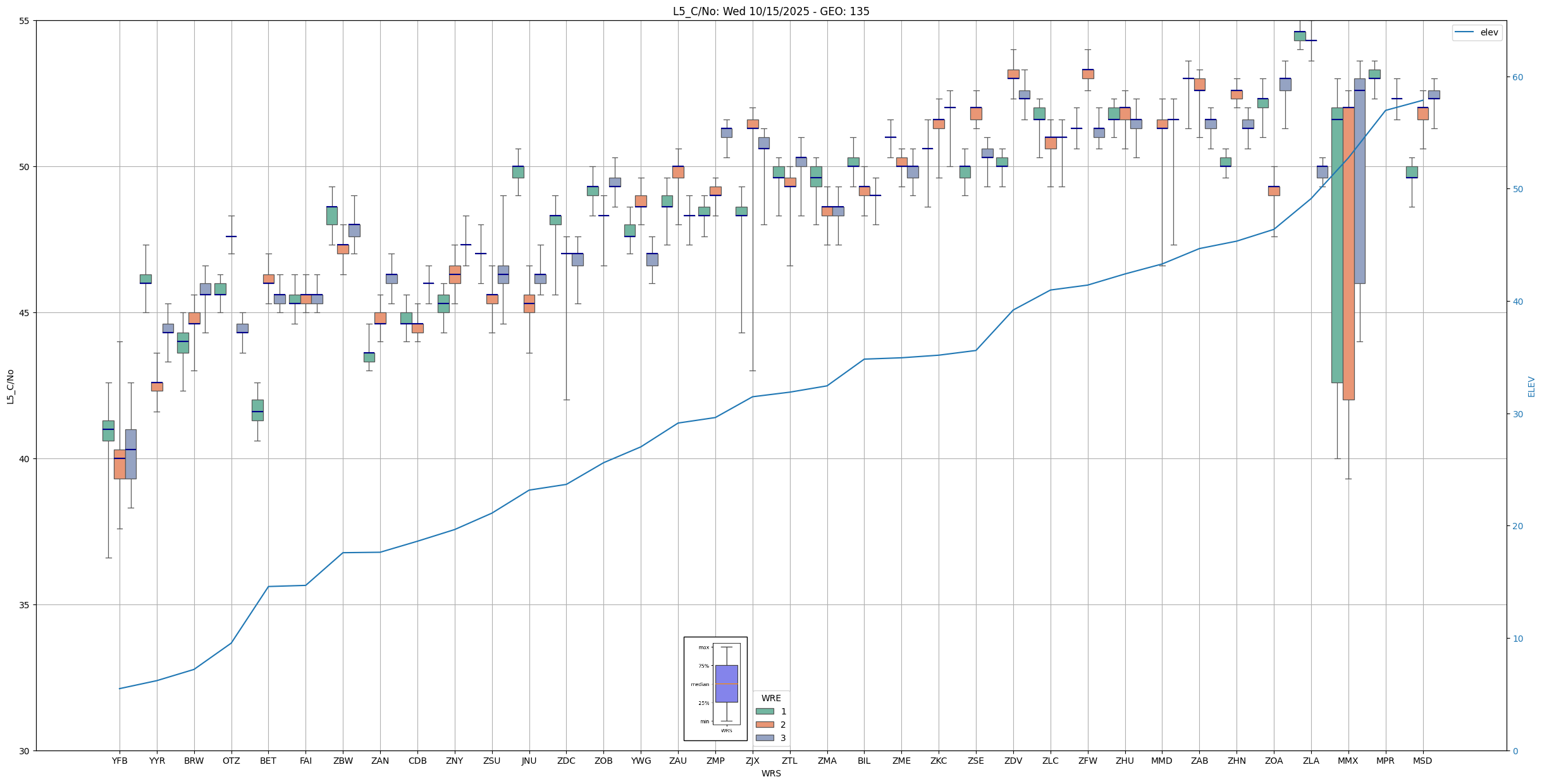Click the WRS x-axis title

click(770, 773)
